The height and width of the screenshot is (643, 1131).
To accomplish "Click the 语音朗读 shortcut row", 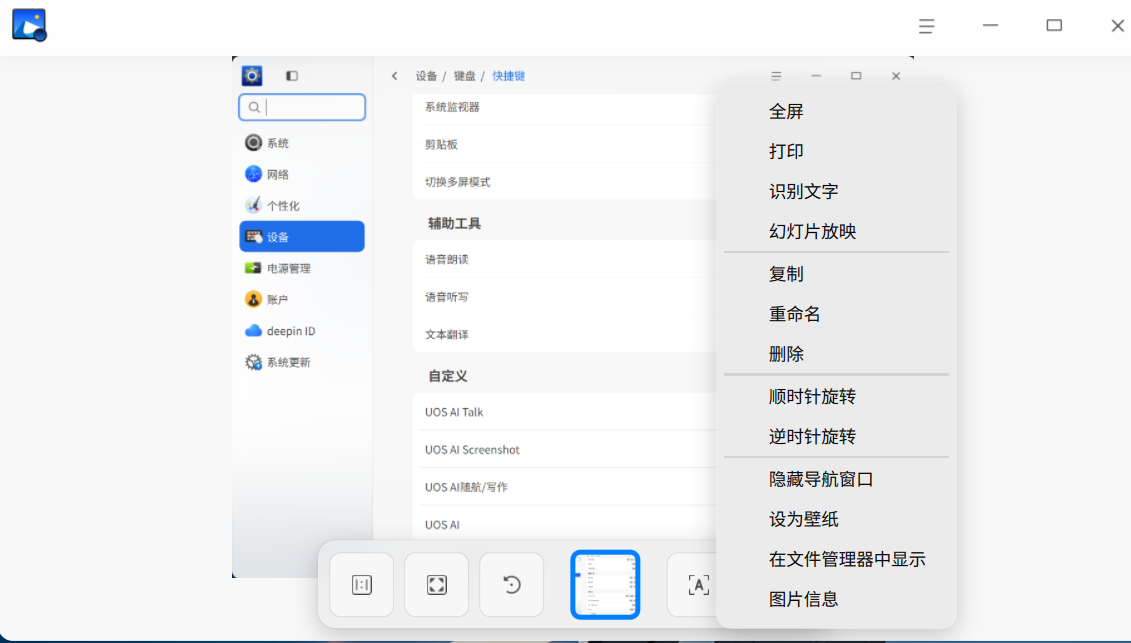I will [564, 259].
